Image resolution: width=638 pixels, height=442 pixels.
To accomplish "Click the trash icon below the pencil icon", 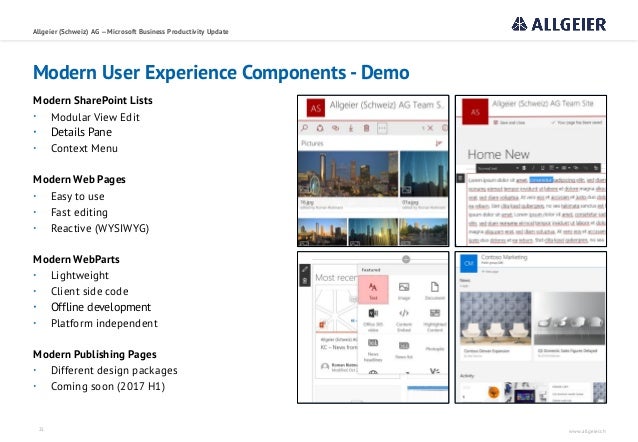I will pyautogui.click(x=305, y=281).
